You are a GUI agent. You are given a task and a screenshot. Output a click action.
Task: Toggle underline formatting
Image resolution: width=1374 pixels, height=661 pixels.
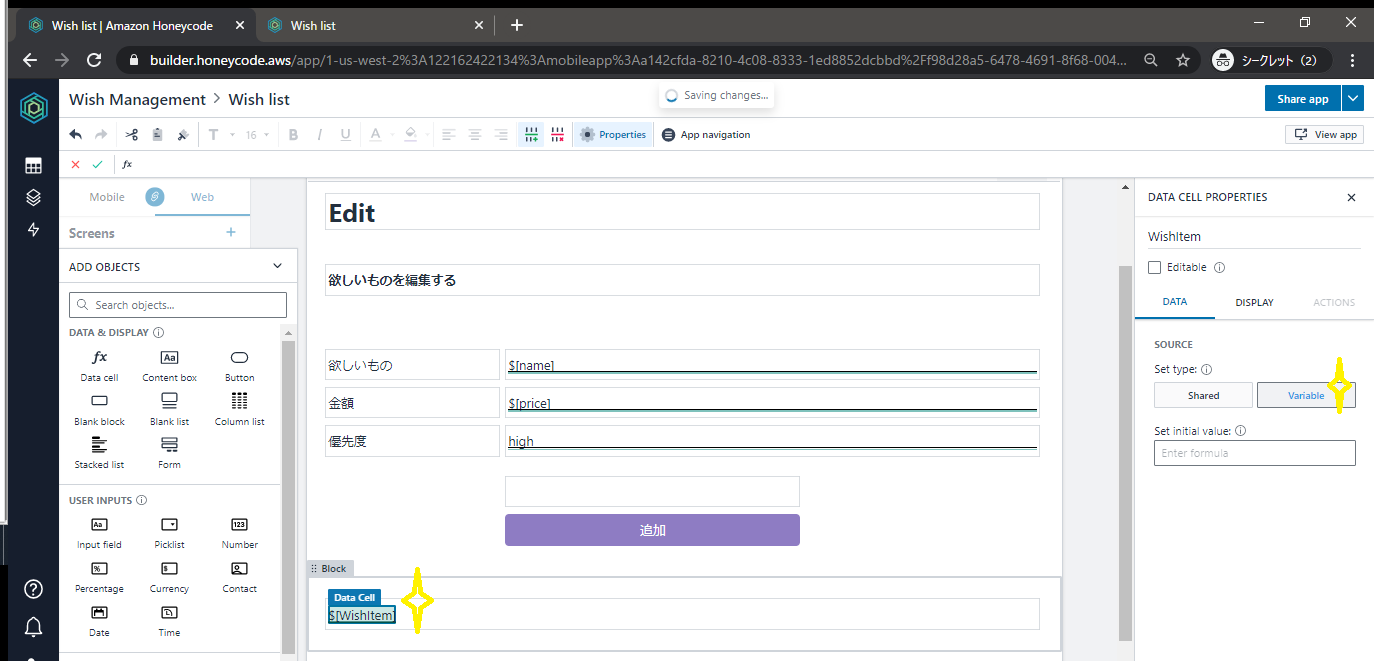(x=346, y=134)
